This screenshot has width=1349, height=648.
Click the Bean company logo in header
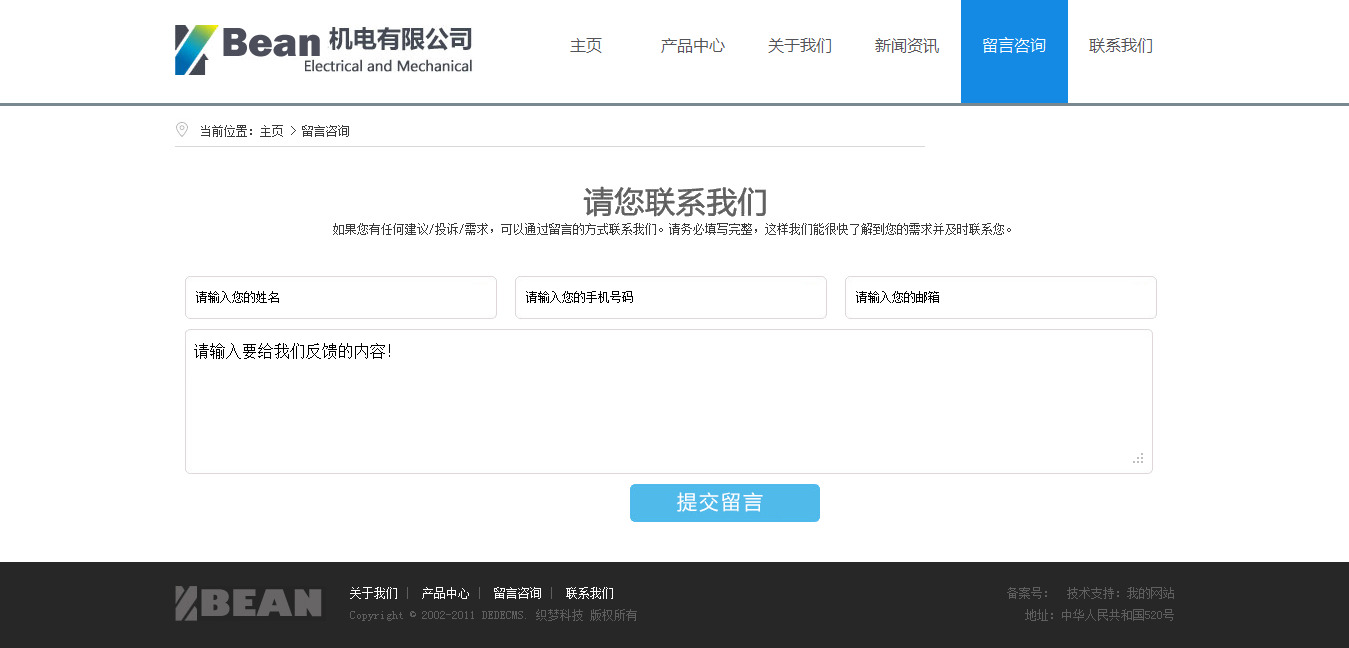323,50
